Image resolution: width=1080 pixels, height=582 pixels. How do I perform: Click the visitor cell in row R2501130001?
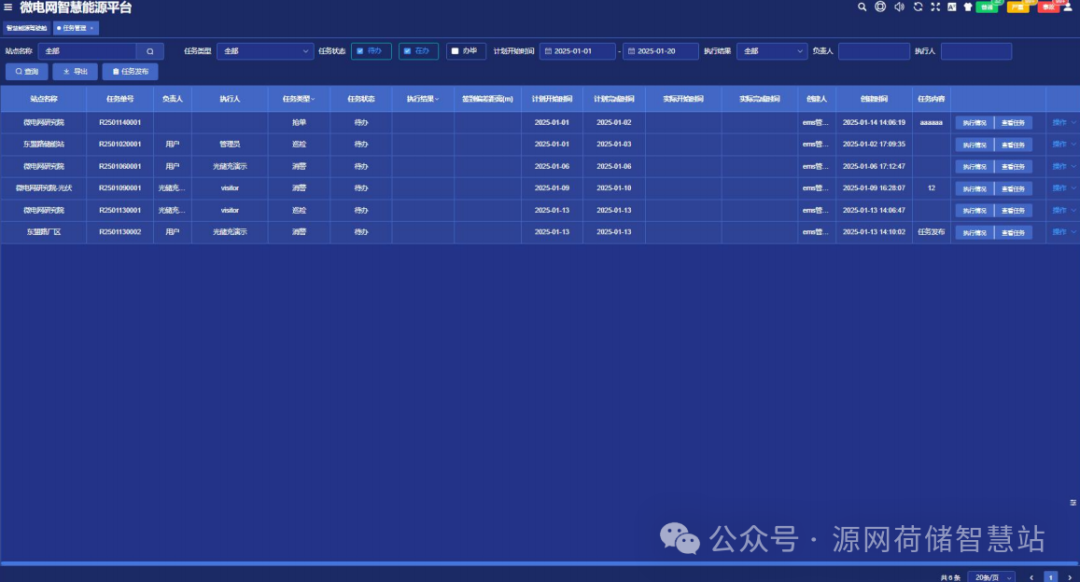(x=229, y=210)
